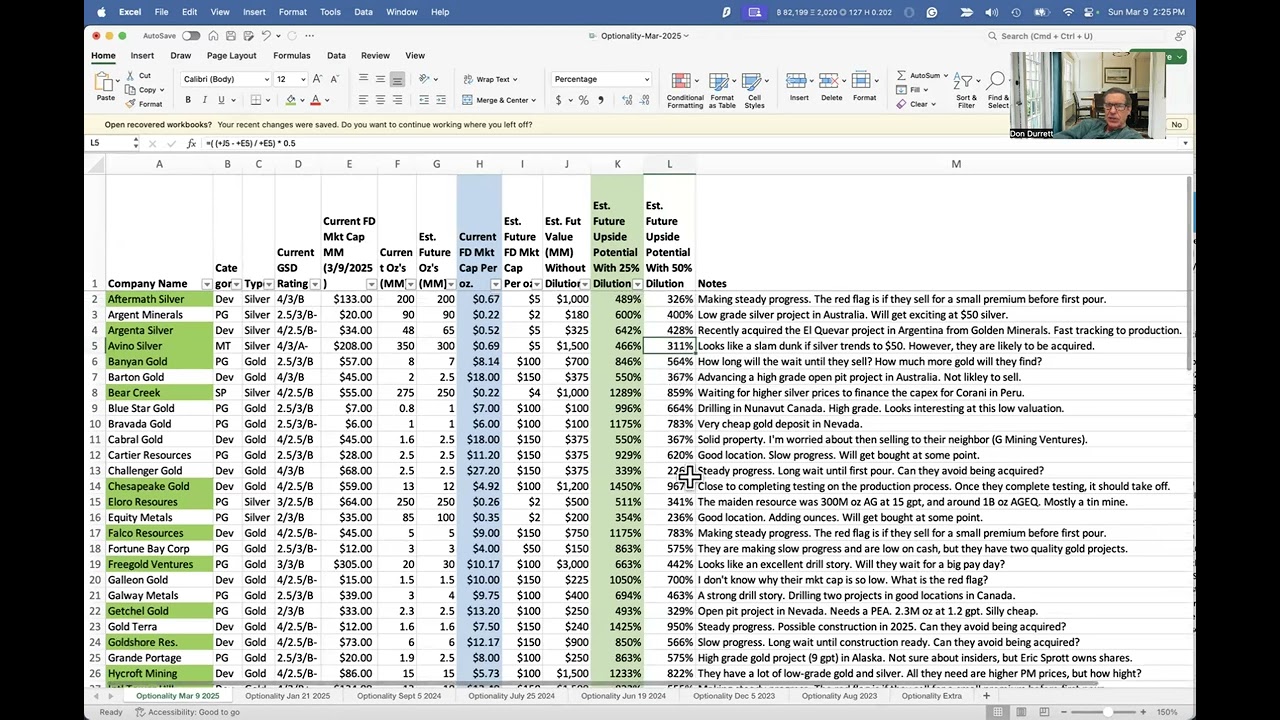Toggle bold formatting
This screenshot has height=720, width=1280.
[187, 100]
